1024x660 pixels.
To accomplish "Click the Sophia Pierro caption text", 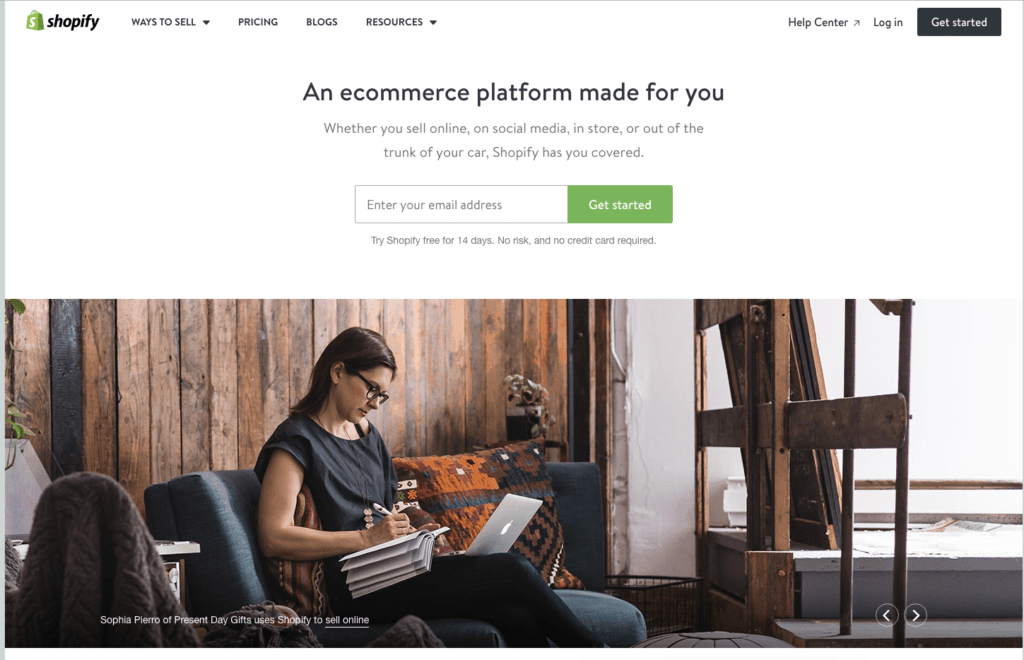I will click(x=234, y=620).
